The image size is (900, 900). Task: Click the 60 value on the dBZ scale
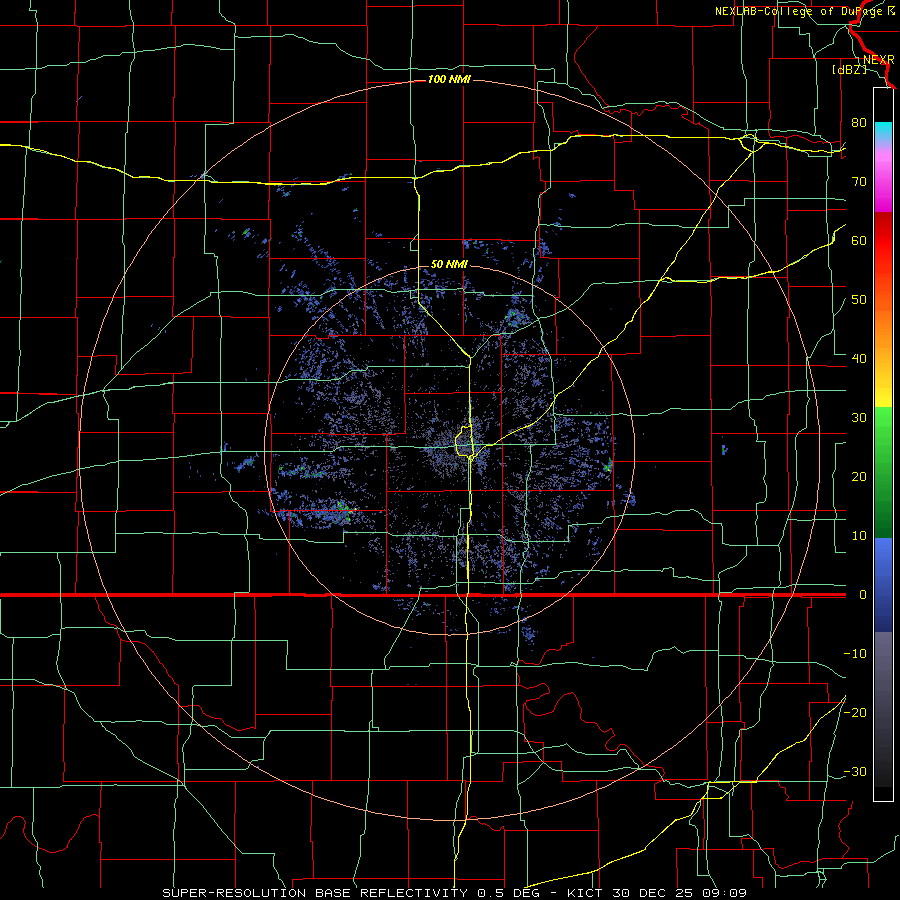(x=859, y=240)
